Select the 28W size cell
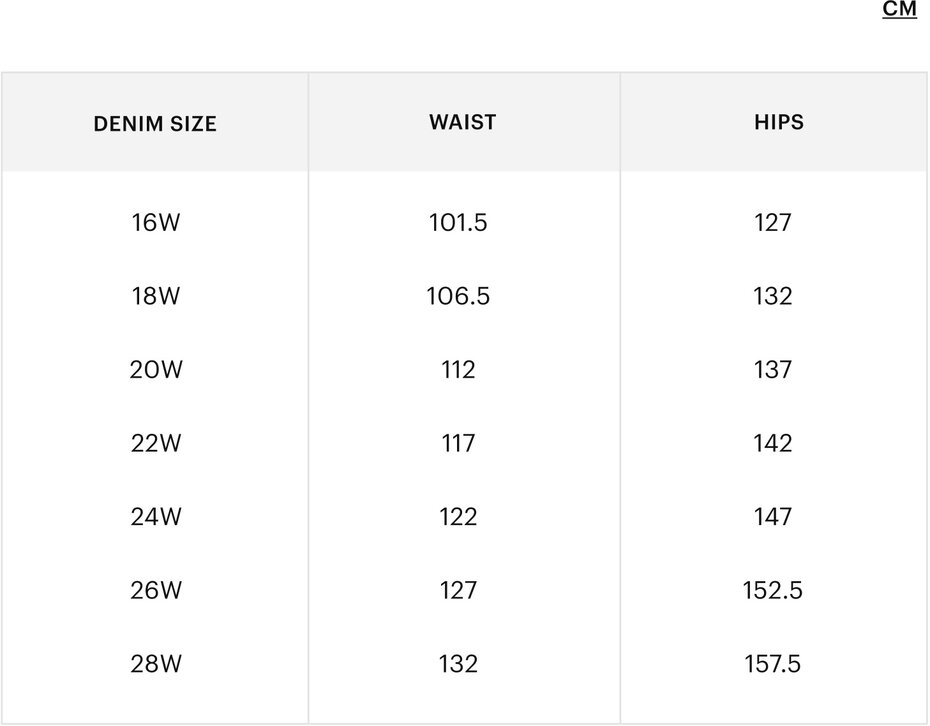This screenshot has height=726, width=930. click(156, 664)
